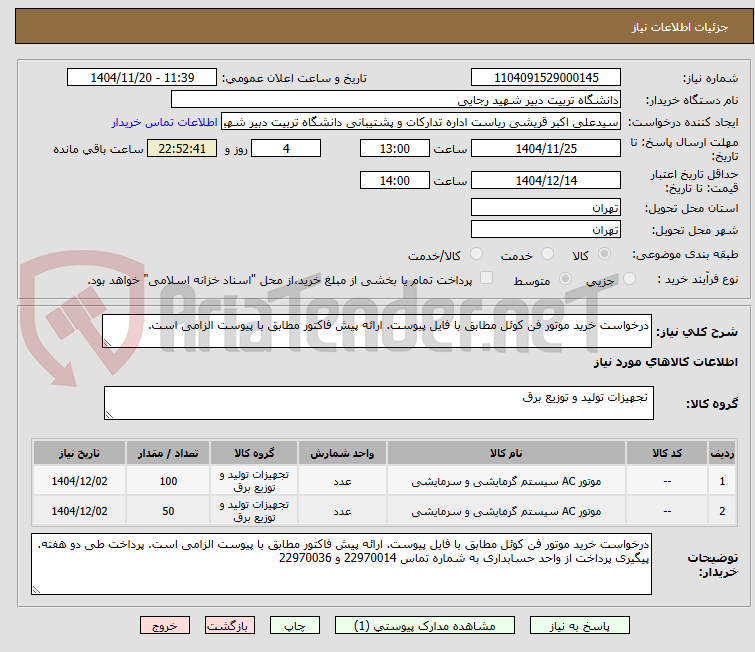Click row 2 product name cell
Viewport: 755px width, 652px height.
(x=506, y=510)
